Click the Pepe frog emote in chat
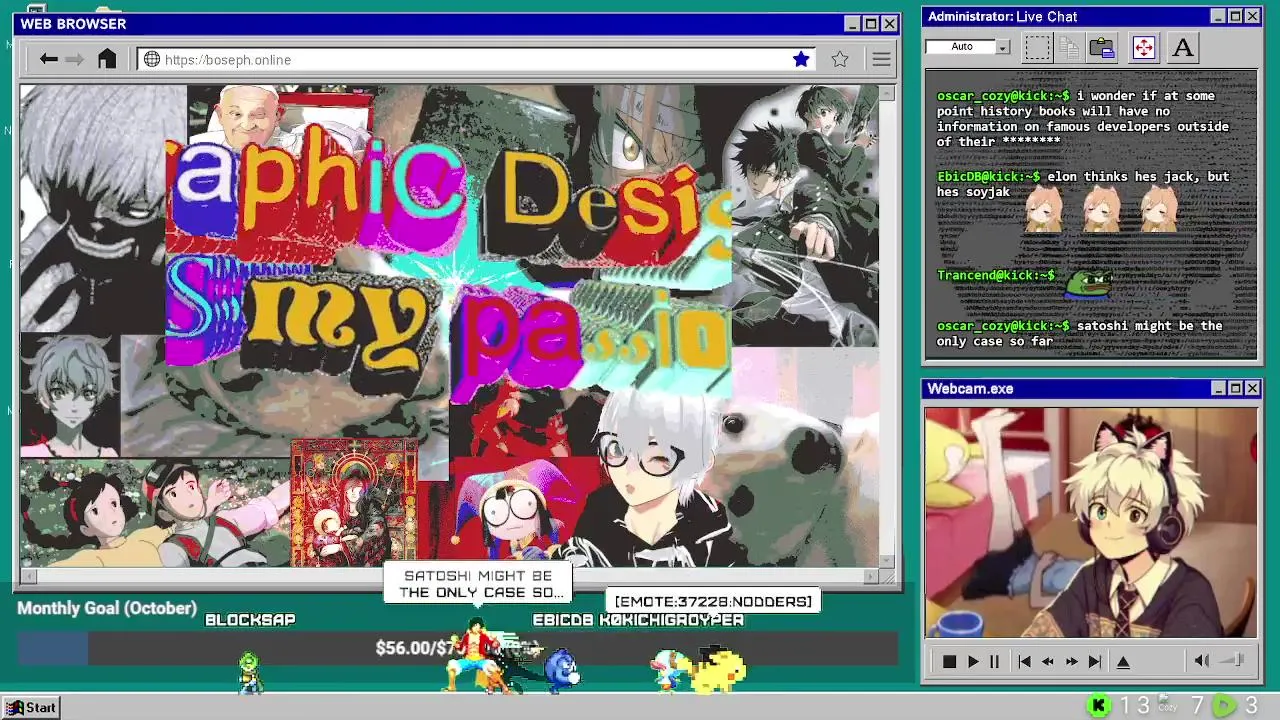Viewport: 1280px width, 720px height. click(1088, 284)
